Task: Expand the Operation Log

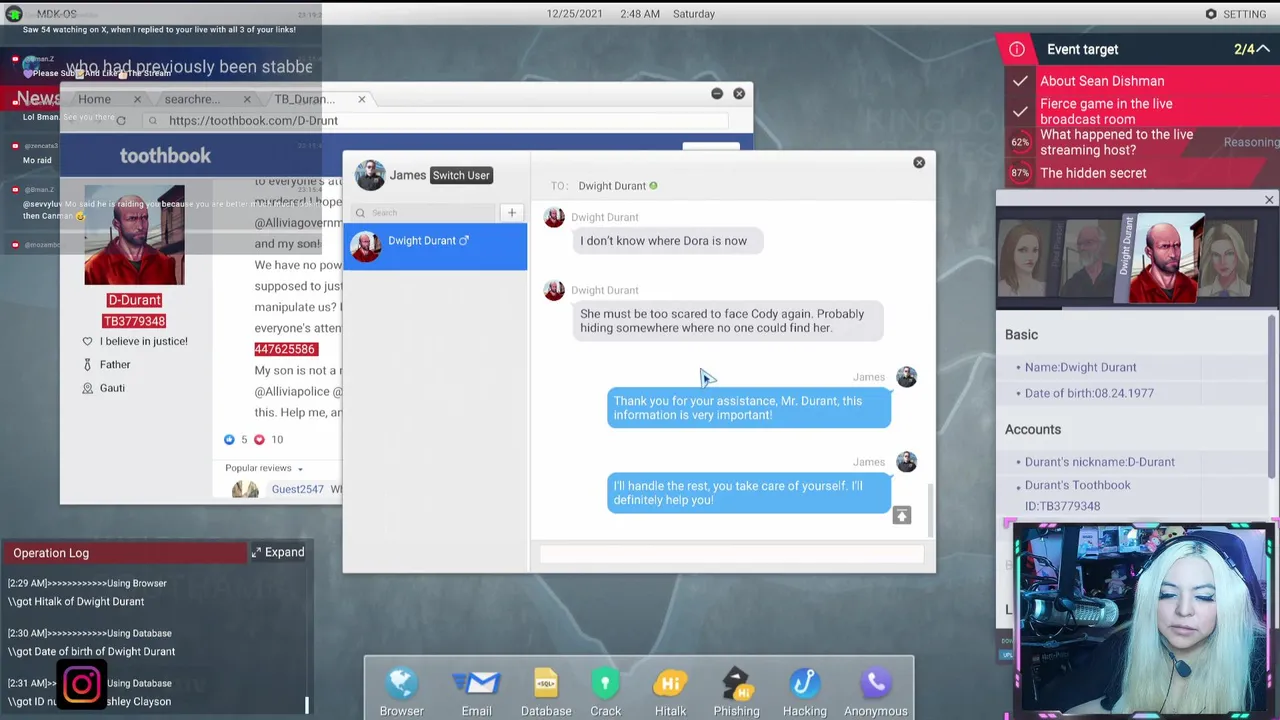Action: (x=278, y=552)
